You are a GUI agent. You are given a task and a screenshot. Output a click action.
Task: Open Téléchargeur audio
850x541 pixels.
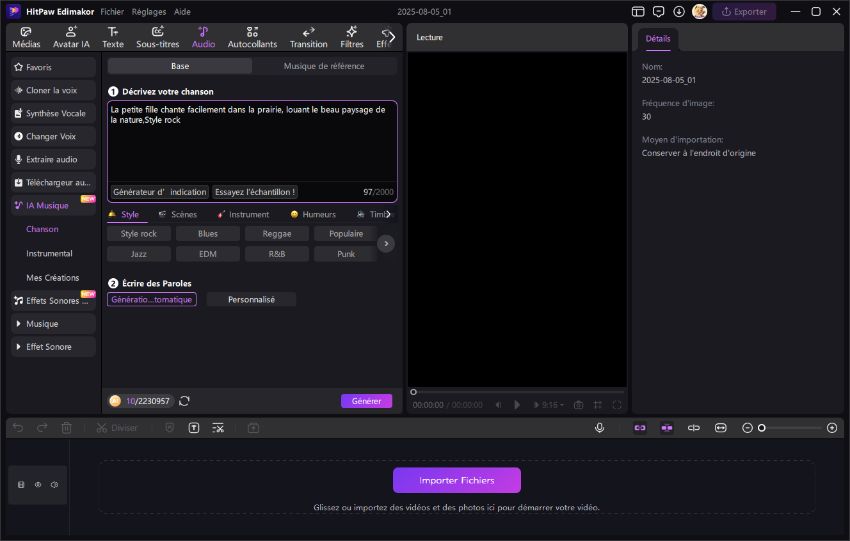pyautogui.click(x=53, y=183)
